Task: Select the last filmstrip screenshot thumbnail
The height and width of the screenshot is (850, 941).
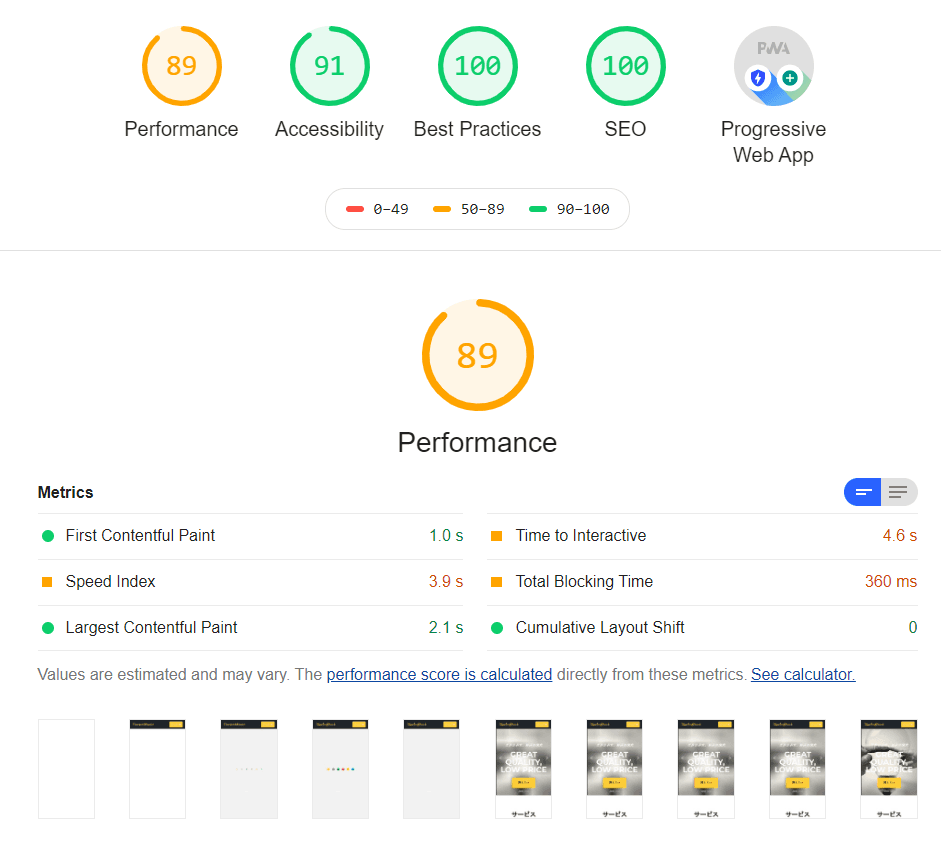Action: coord(888,769)
